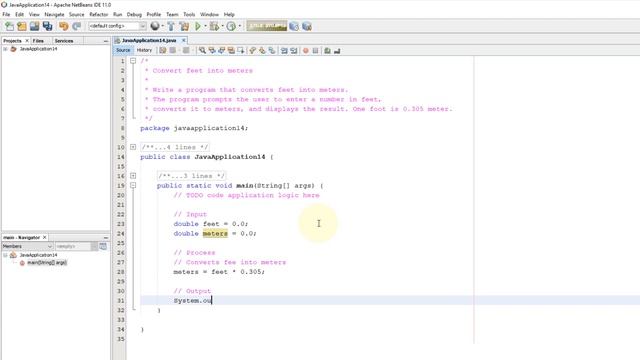Expand the folded comment at line 10
The height and width of the screenshot is (360, 640).
point(133,147)
